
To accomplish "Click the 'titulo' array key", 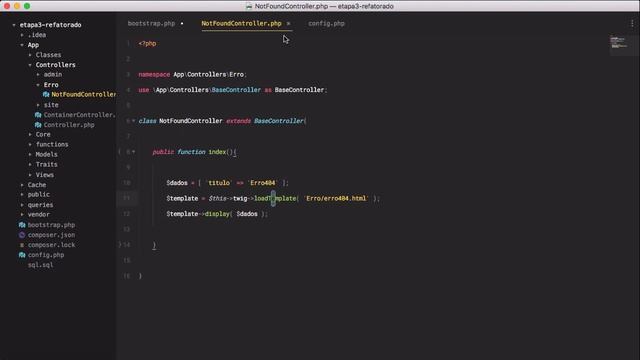I will tap(219, 183).
